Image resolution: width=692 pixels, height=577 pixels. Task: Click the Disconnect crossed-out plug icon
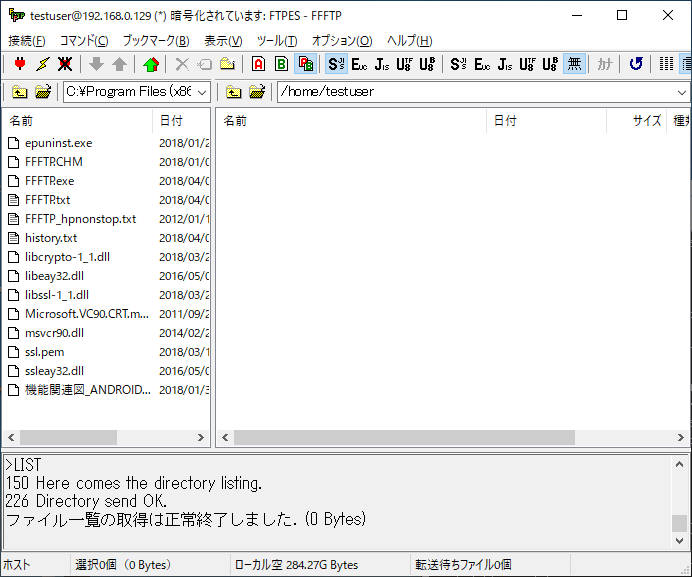point(65,64)
